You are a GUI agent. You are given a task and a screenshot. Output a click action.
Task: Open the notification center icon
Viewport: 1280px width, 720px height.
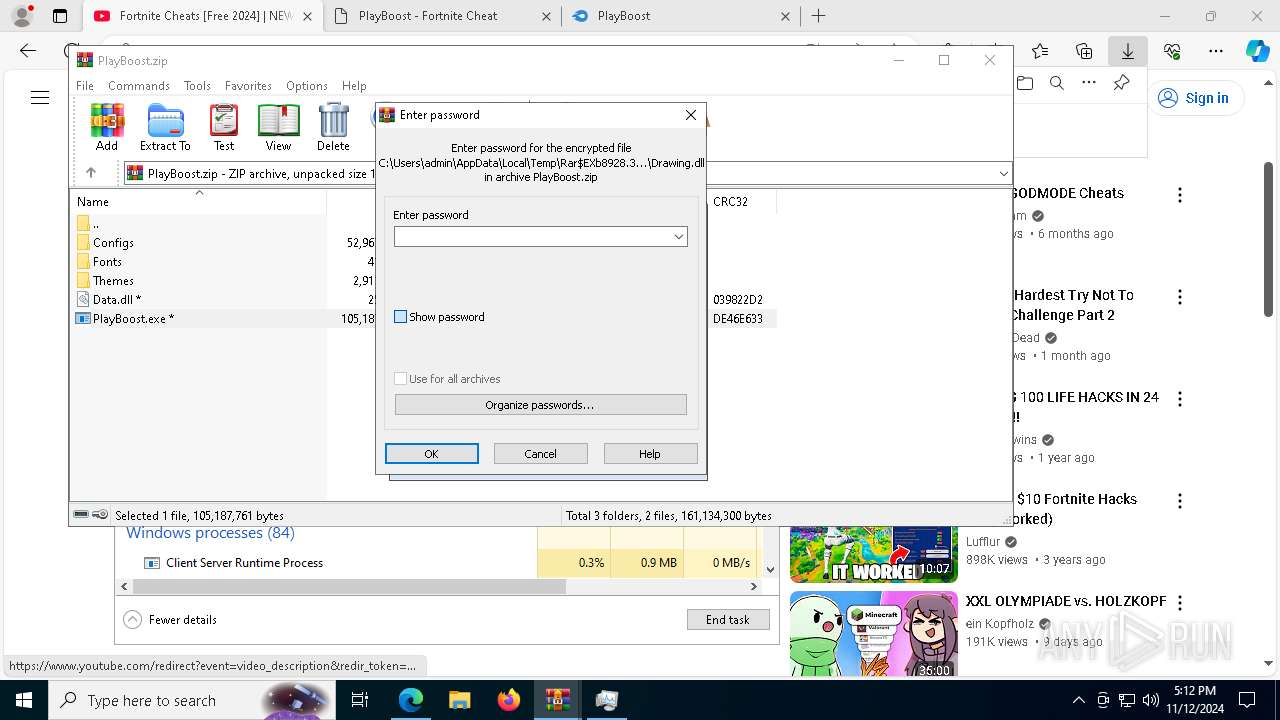tap(1247, 700)
